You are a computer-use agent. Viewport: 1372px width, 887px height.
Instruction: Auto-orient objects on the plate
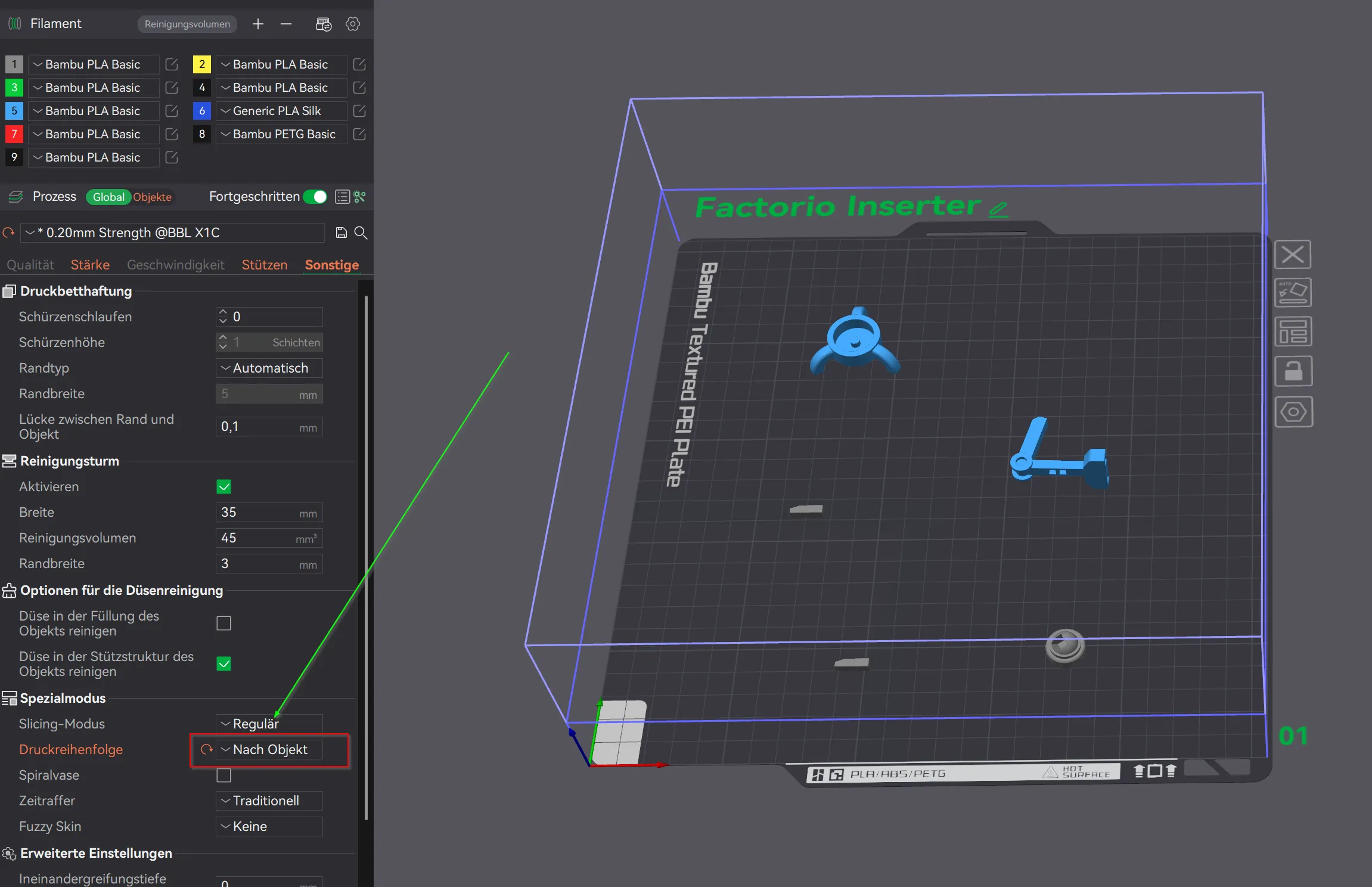[x=1293, y=293]
